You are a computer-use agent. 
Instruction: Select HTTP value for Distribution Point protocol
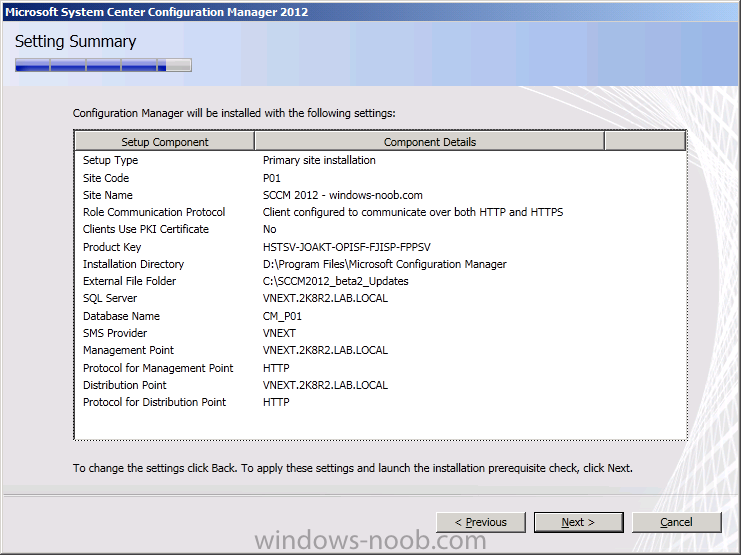[x=276, y=402]
